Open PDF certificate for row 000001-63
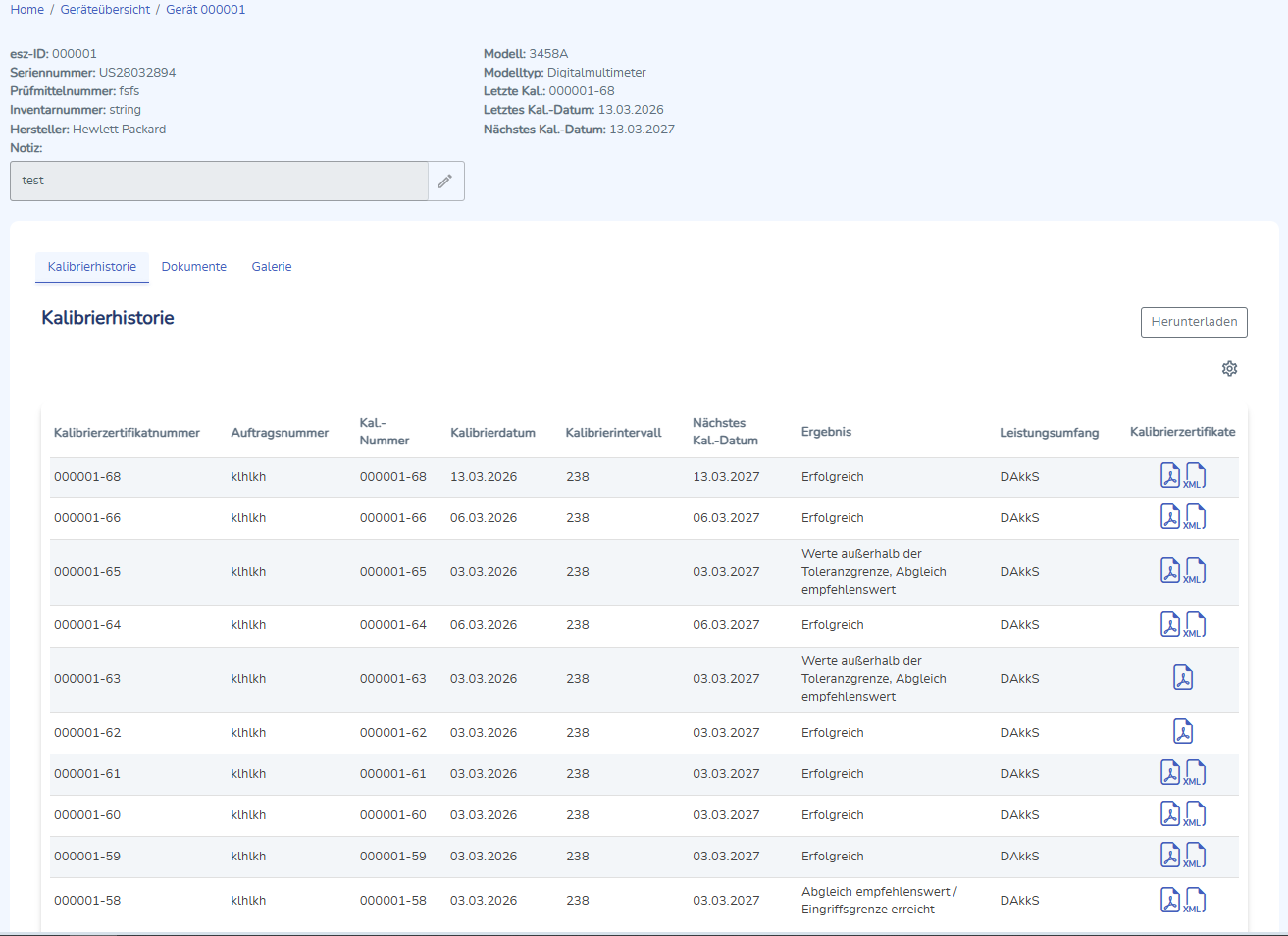Image resolution: width=1288 pixels, height=936 pixels. [1183, 678]
